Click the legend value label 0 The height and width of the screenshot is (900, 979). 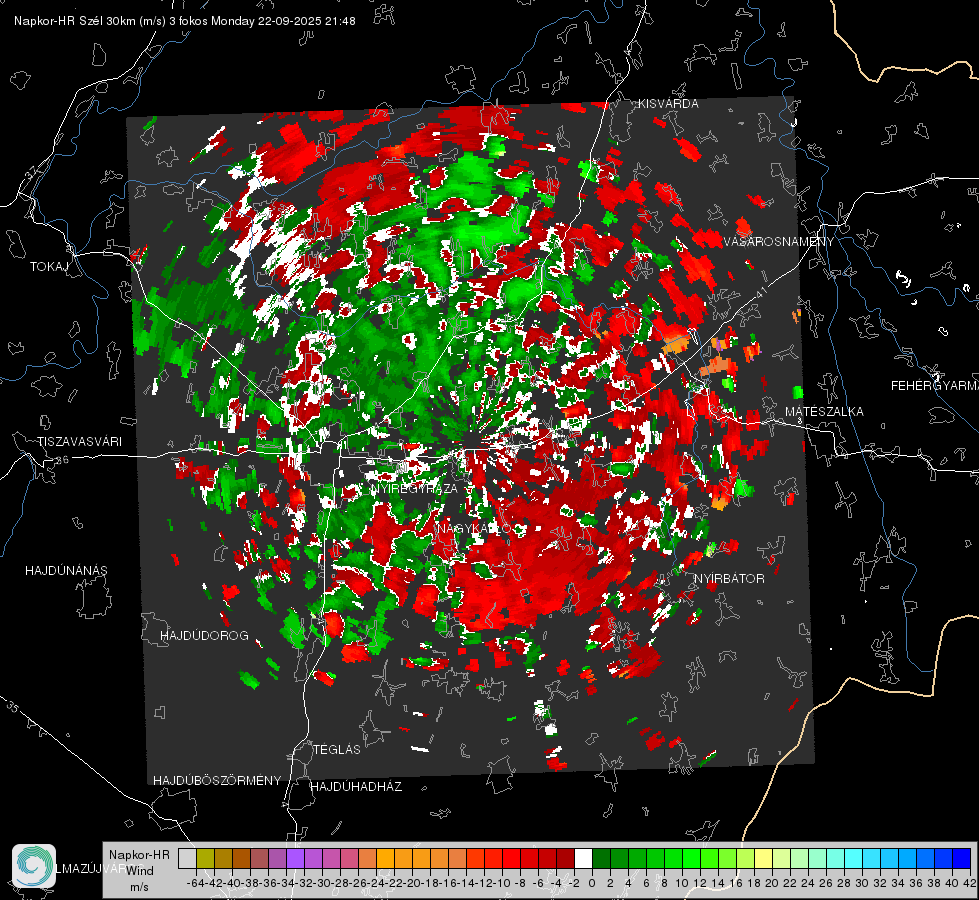pyautogui.click(x=592, y=883)
